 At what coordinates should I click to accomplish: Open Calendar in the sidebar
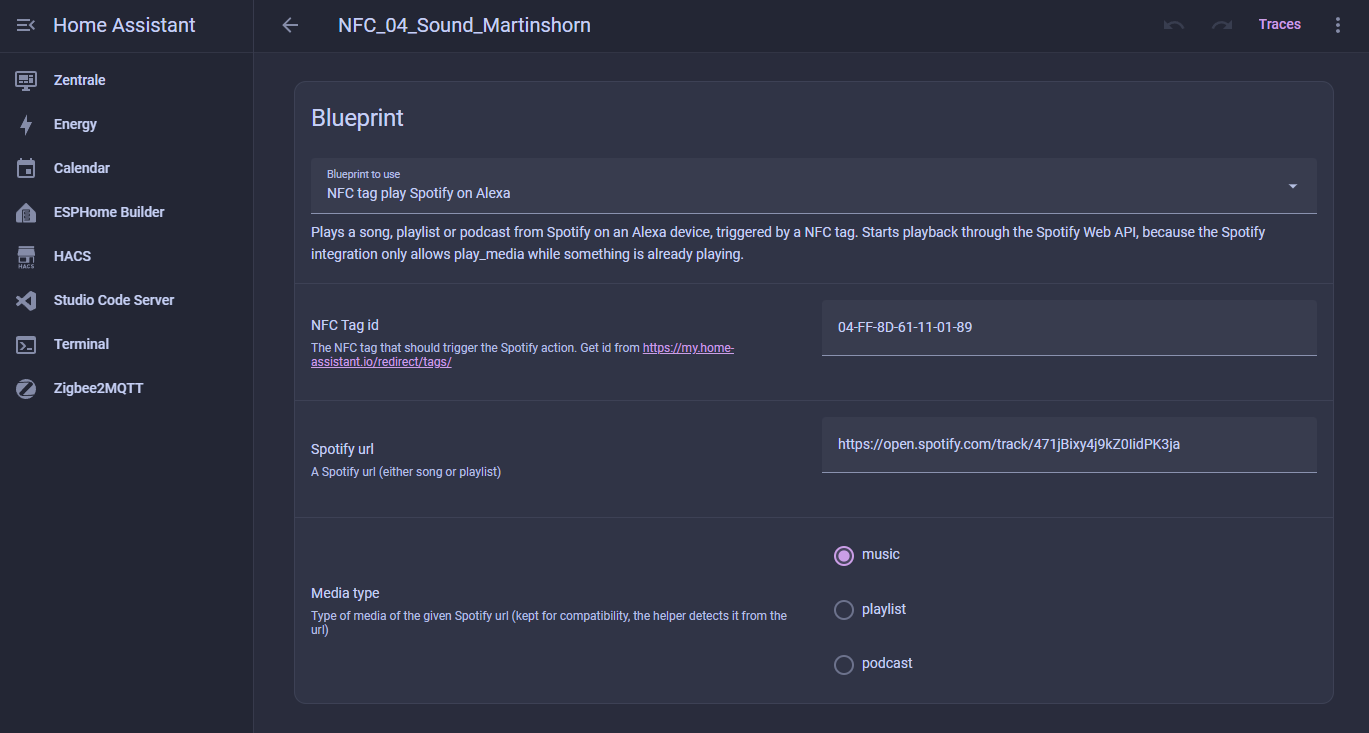coord(126,168)
